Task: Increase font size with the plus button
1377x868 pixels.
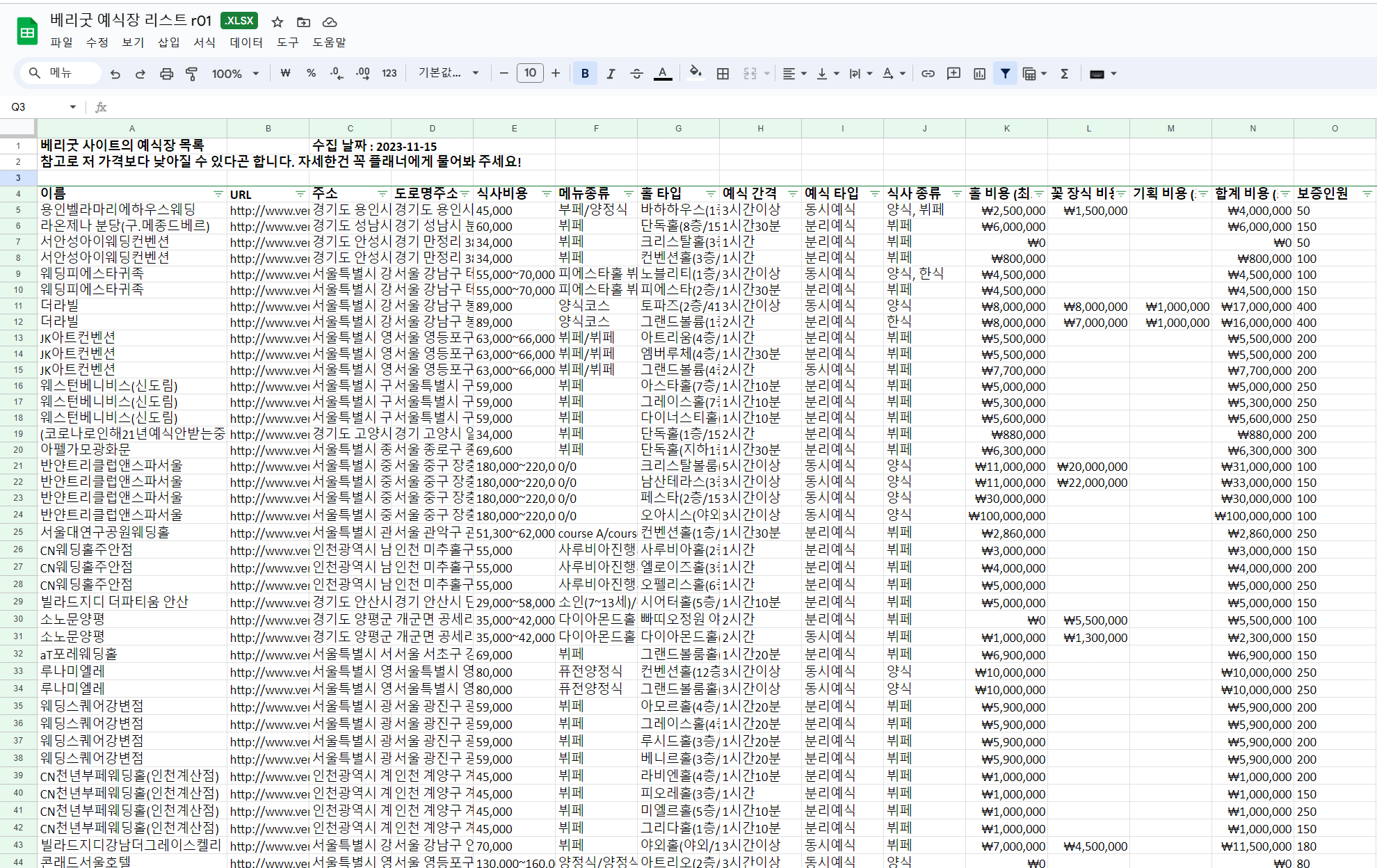Action: tap(556, 73)
